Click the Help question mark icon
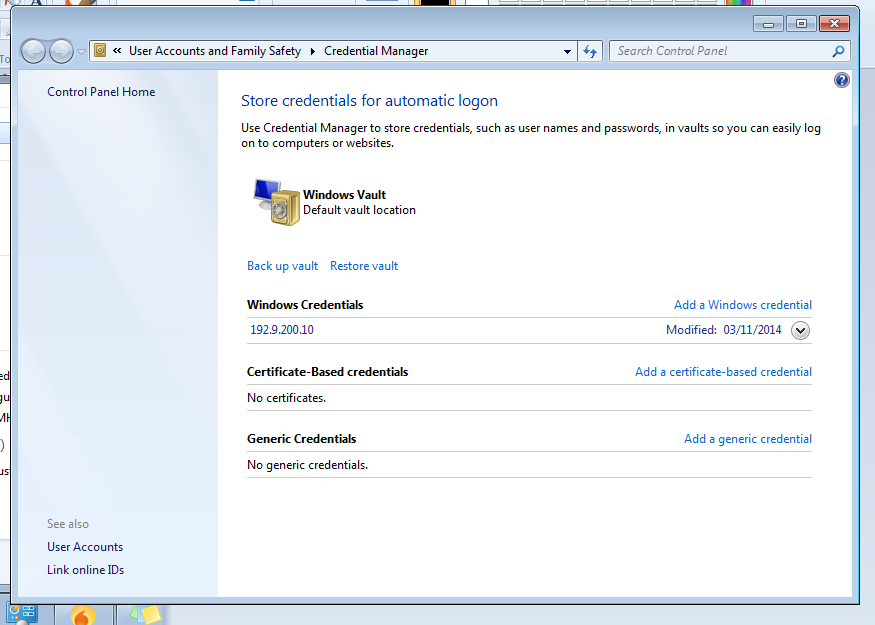875x625 pixels. [841, 80]
